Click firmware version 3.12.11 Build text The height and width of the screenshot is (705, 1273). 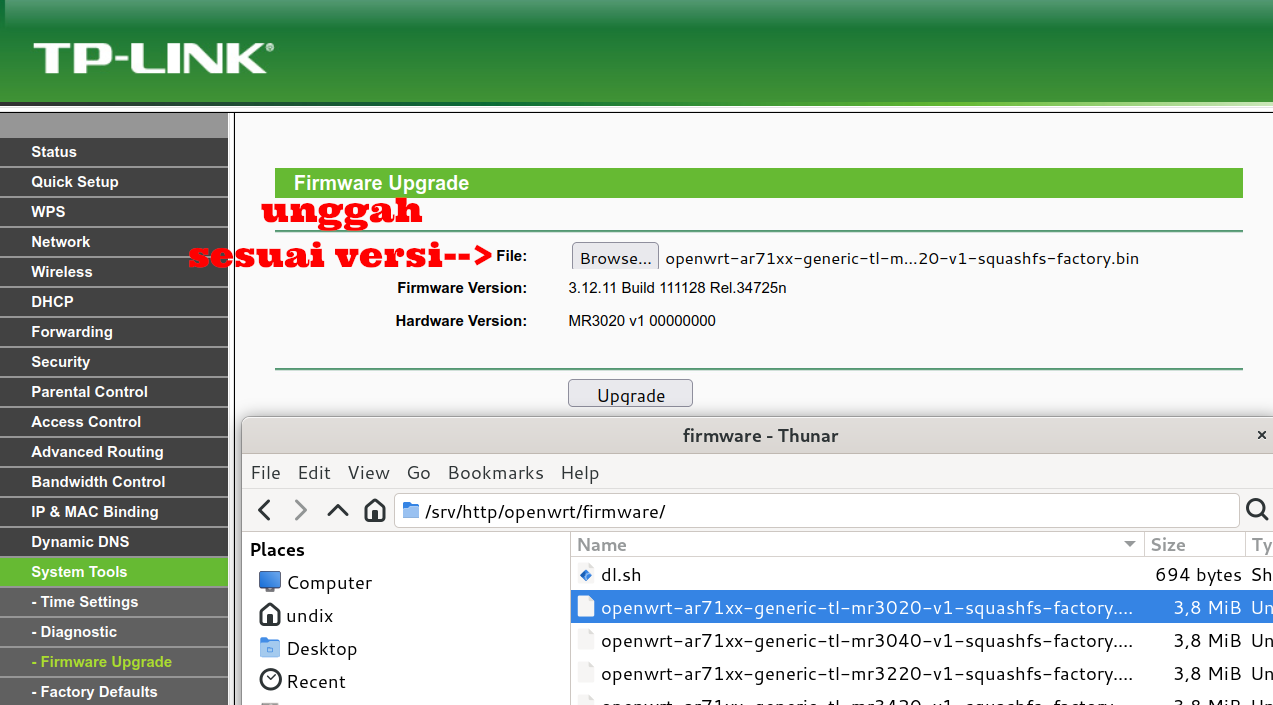677,288
